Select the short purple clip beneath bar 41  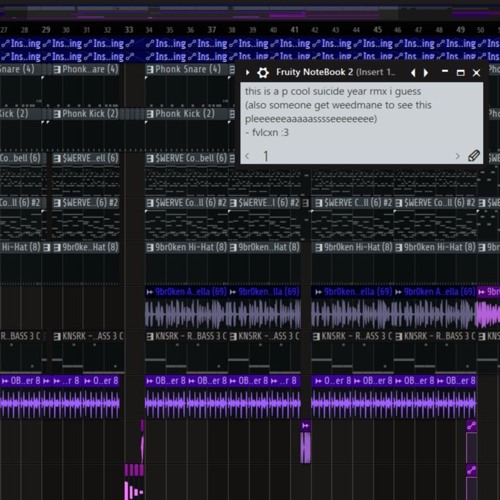(x=305, y=442)
